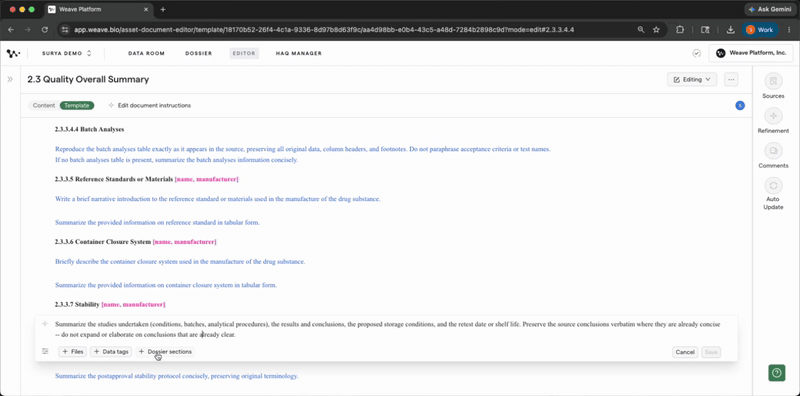Expand the left sidebar with double chevron

click(x=10, y=79)
